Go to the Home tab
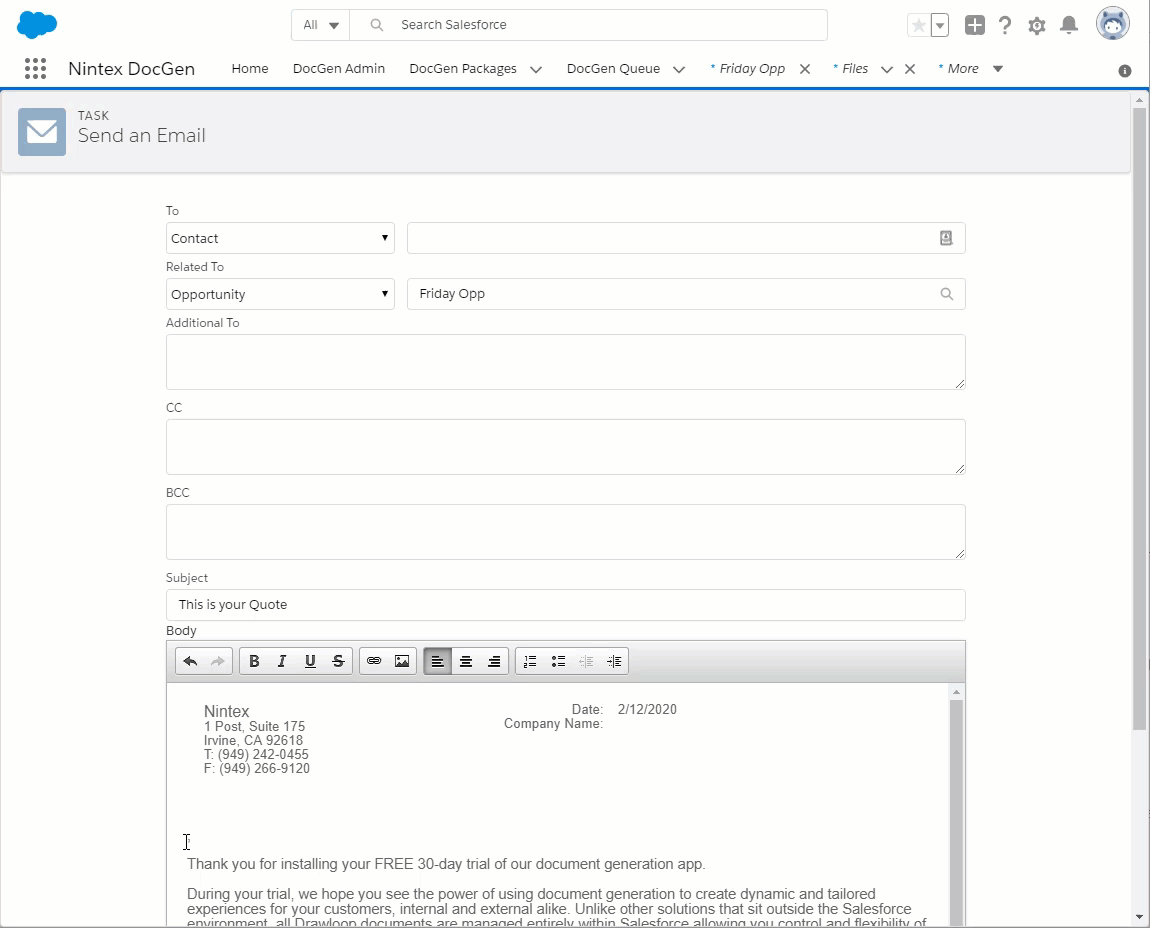 (250, 68)
